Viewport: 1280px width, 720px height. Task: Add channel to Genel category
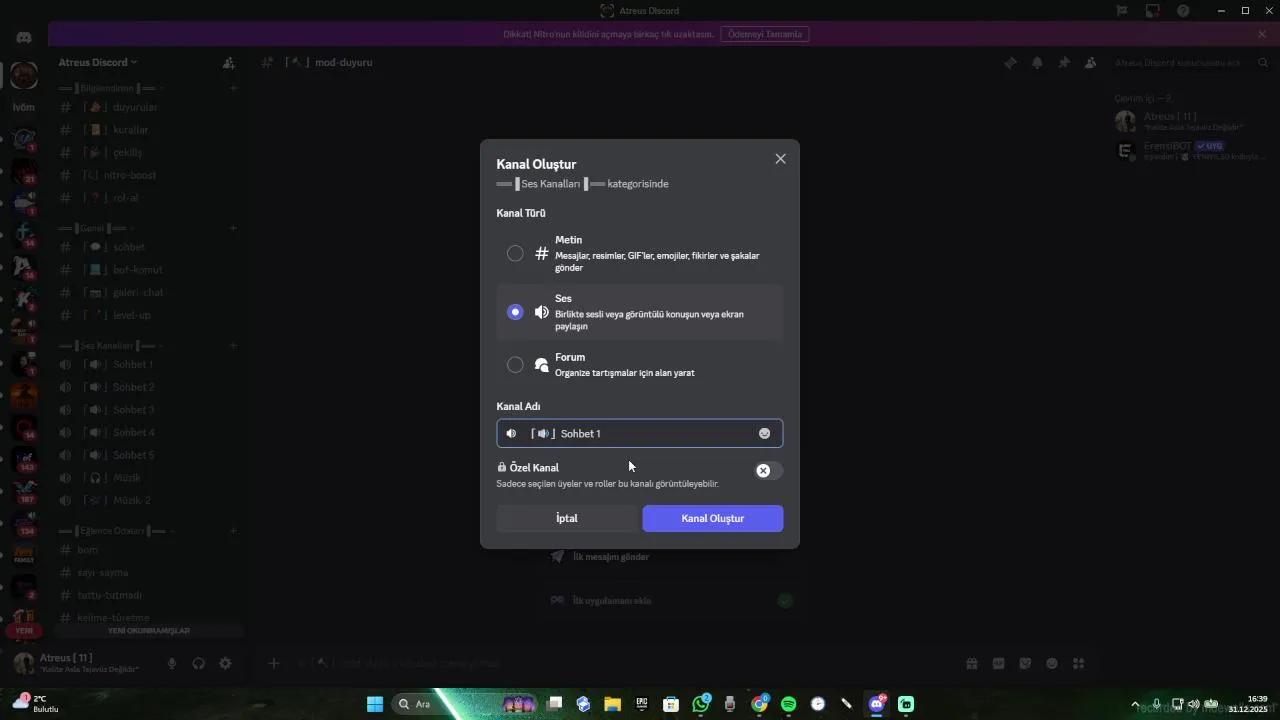click(x=233, y=228)
